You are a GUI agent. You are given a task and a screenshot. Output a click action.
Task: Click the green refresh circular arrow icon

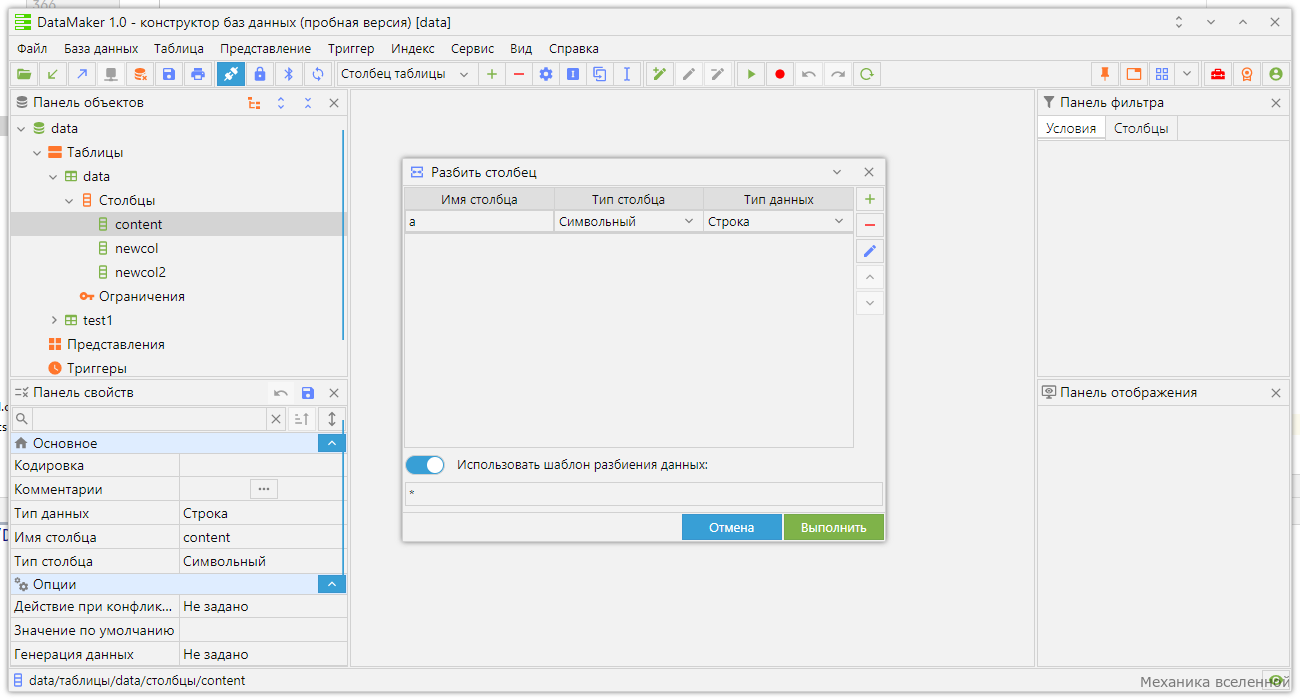click(867, 74)
